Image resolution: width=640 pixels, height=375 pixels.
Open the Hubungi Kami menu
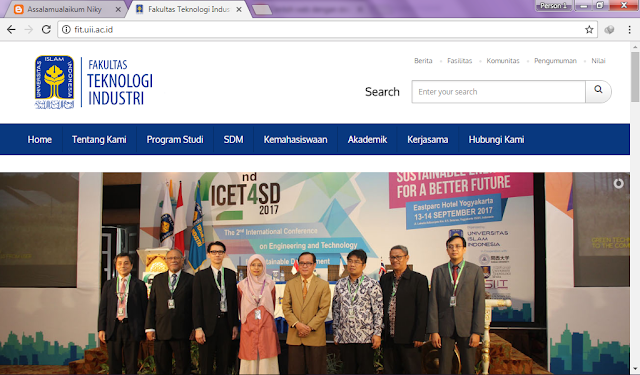496,140
